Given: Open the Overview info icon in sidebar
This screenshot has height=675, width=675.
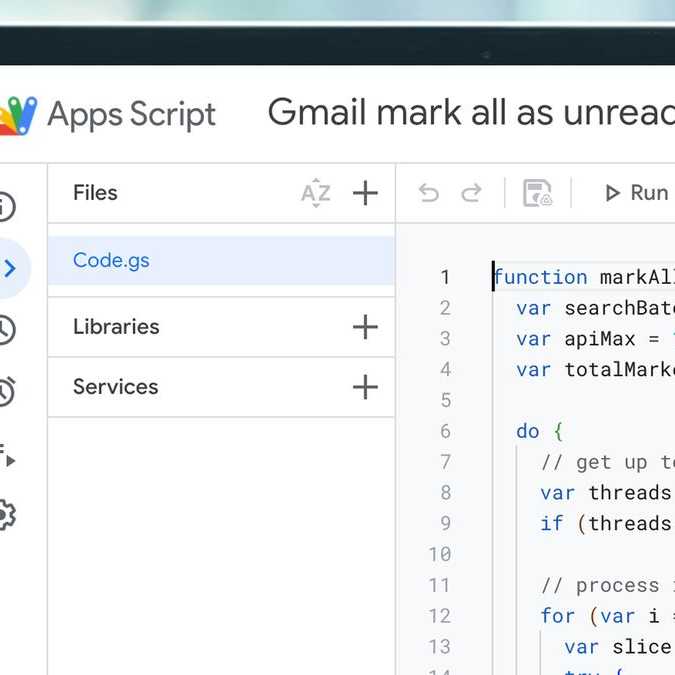Looking at the screenshot, I should coord(6,207).
